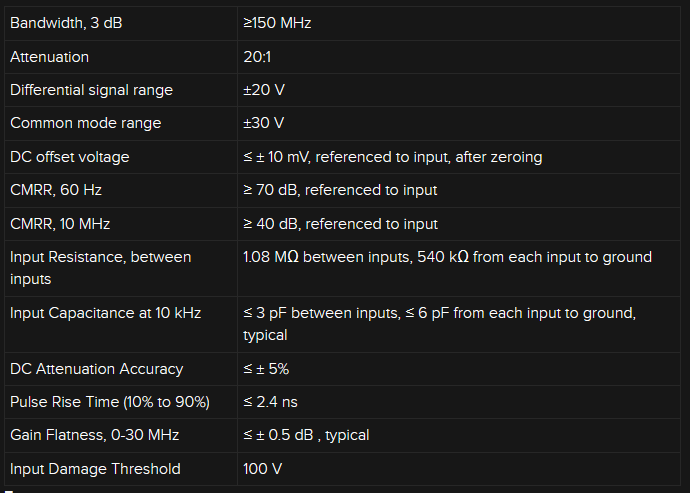
Task: Select the "±20 V" value cell
Action: [x=264, y=90]
